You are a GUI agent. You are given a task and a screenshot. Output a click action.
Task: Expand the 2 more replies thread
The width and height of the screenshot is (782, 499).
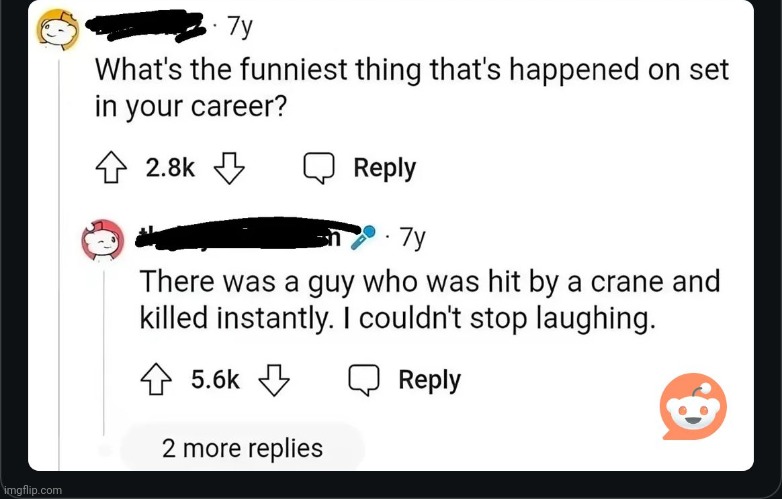[x=242, y=448]
